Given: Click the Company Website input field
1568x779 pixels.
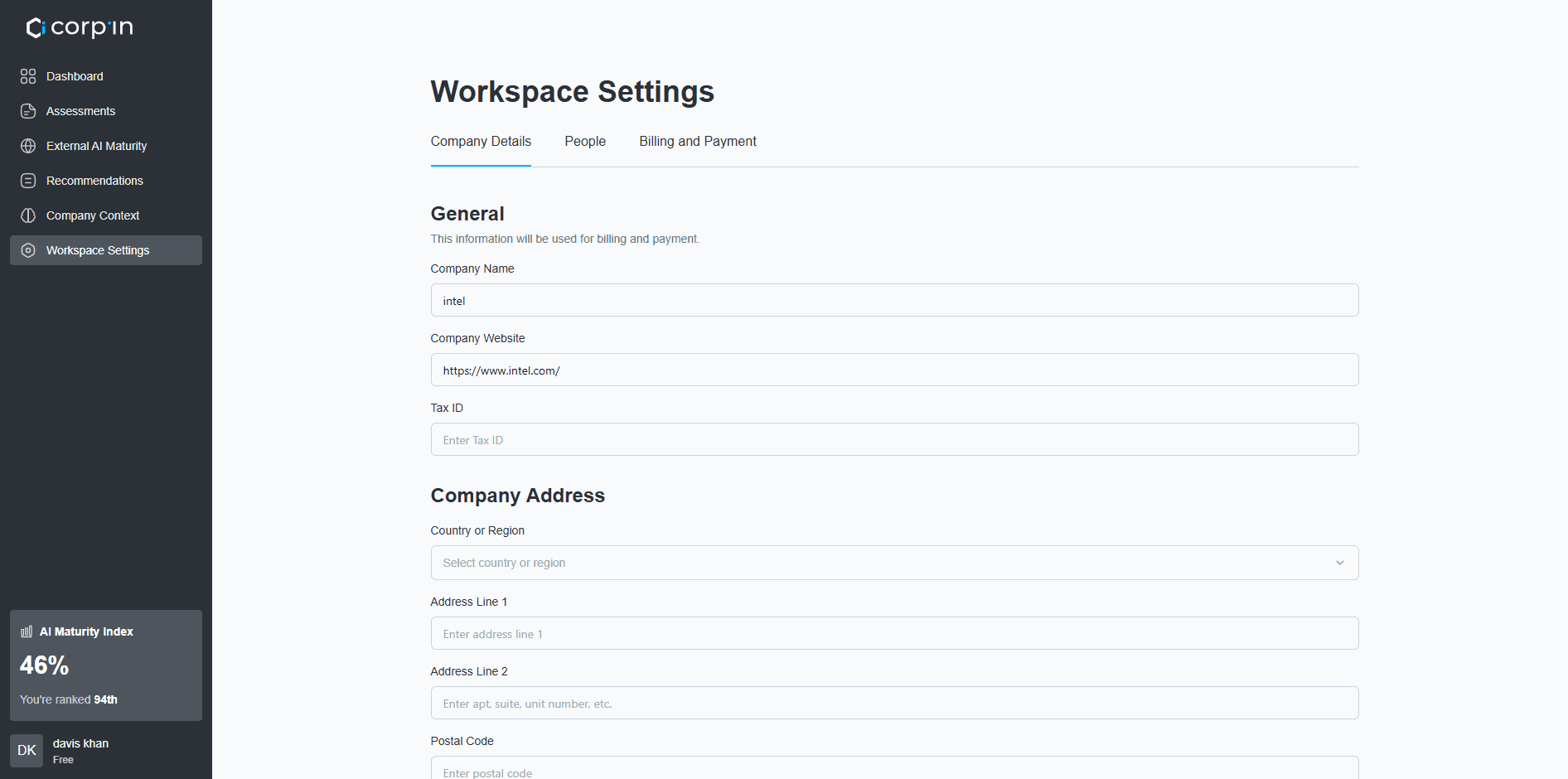Looking at the screenshot, I should [894, 370].
